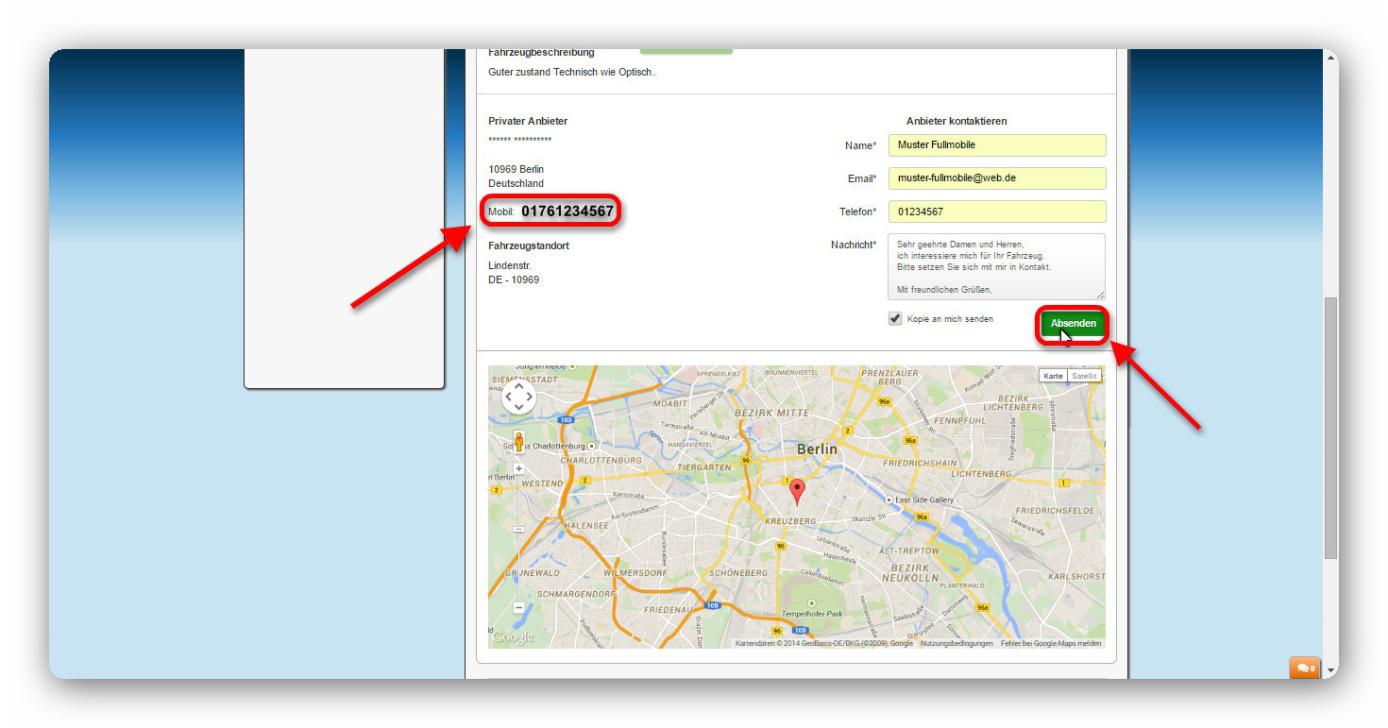
Task: Click into the Email input field
Action: pyautogui.click(x=997, y=179)
